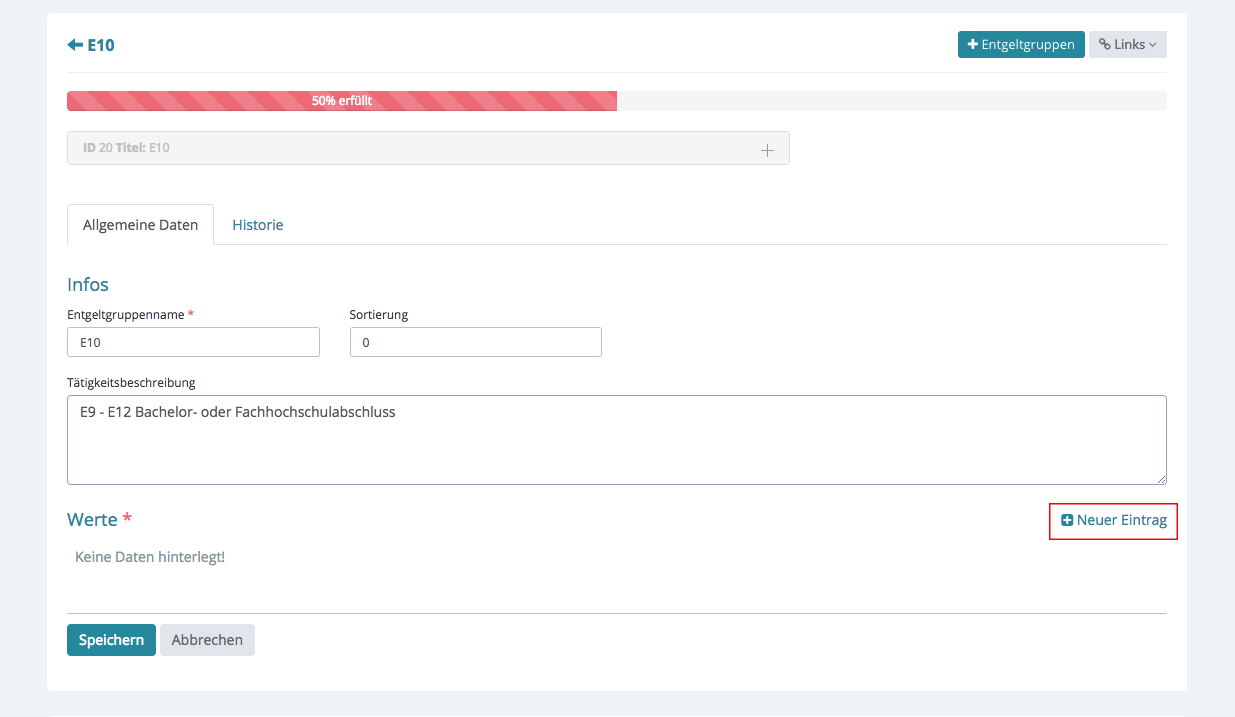Click the Keine Daten hinterlegt message
This screenshot has width=1235, height=717.
[x=150, y=557]
